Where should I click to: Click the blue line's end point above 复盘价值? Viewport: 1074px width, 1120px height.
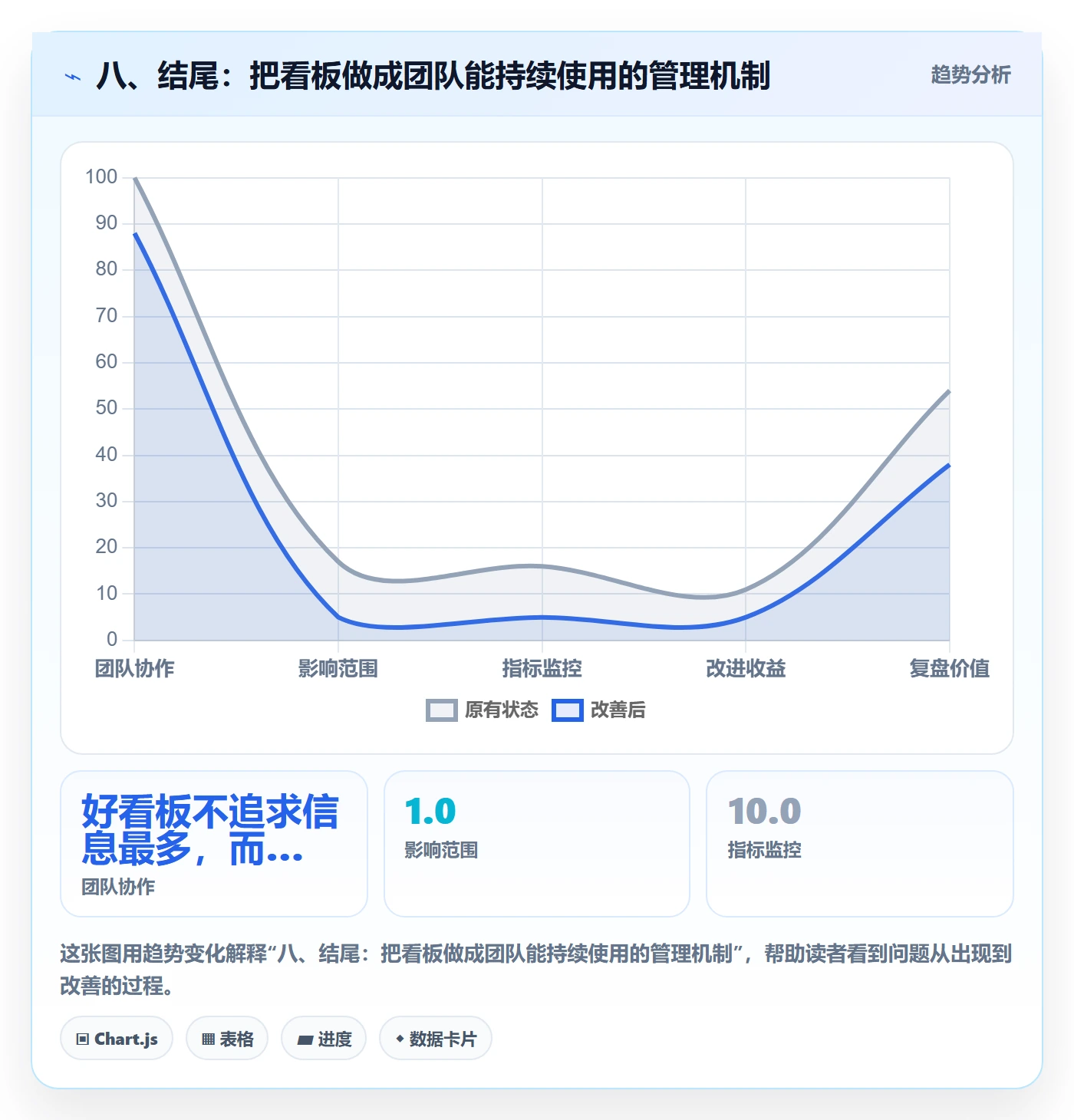[949, 465]
